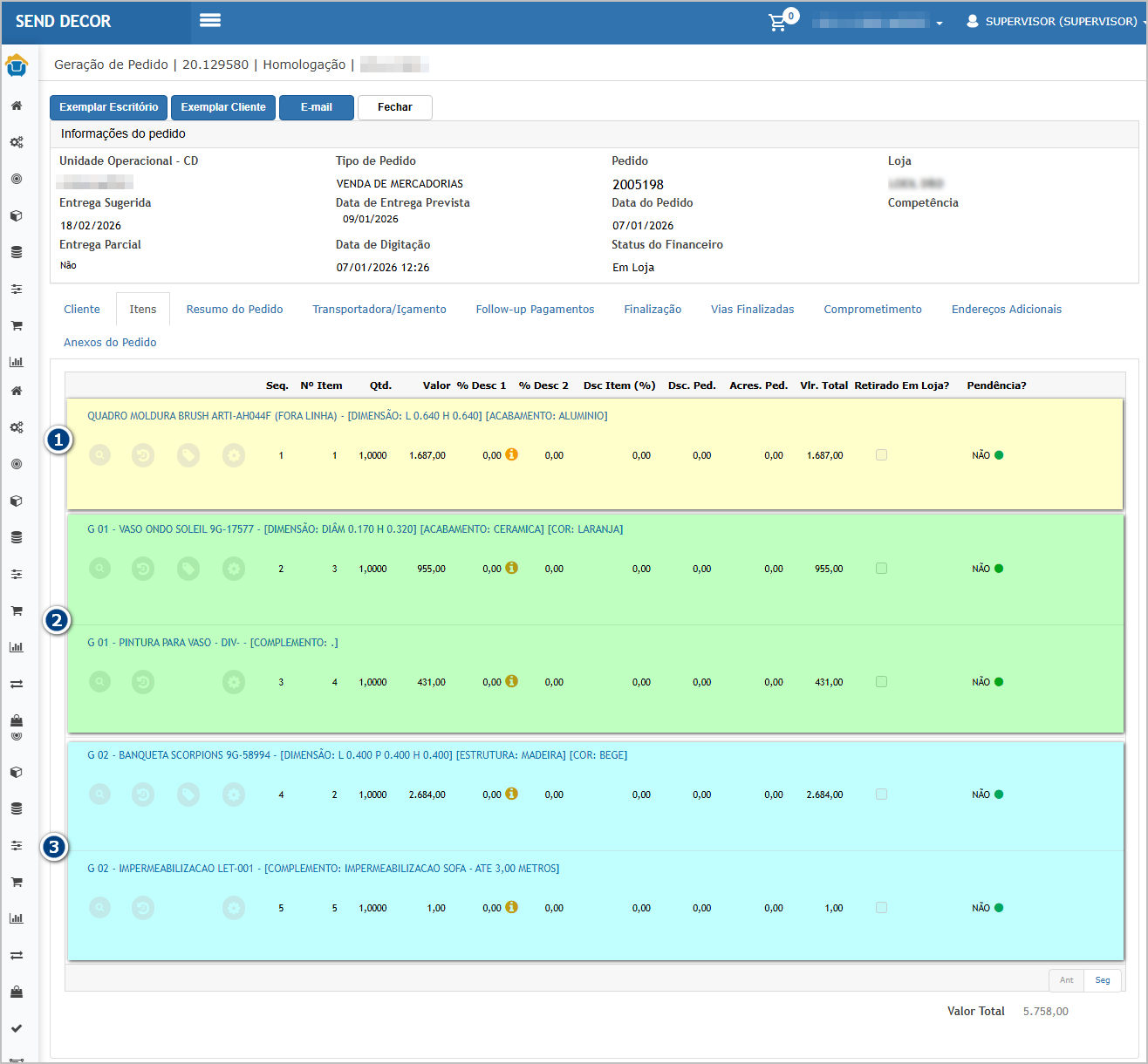The height and width of the screenshot is (1064, 1148).
Task: Check Retirado Em Loja for QUADRO MOLDURA item
Action: pos(881,455)
